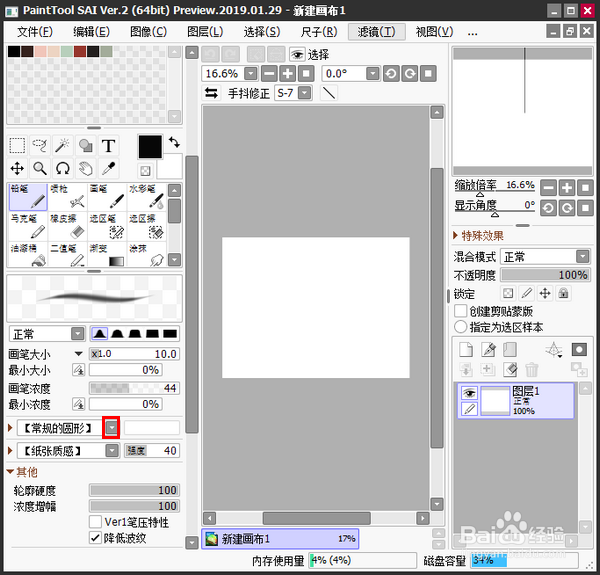
Task: Toggle selection visibility eye icon
Action: [297, 55]
